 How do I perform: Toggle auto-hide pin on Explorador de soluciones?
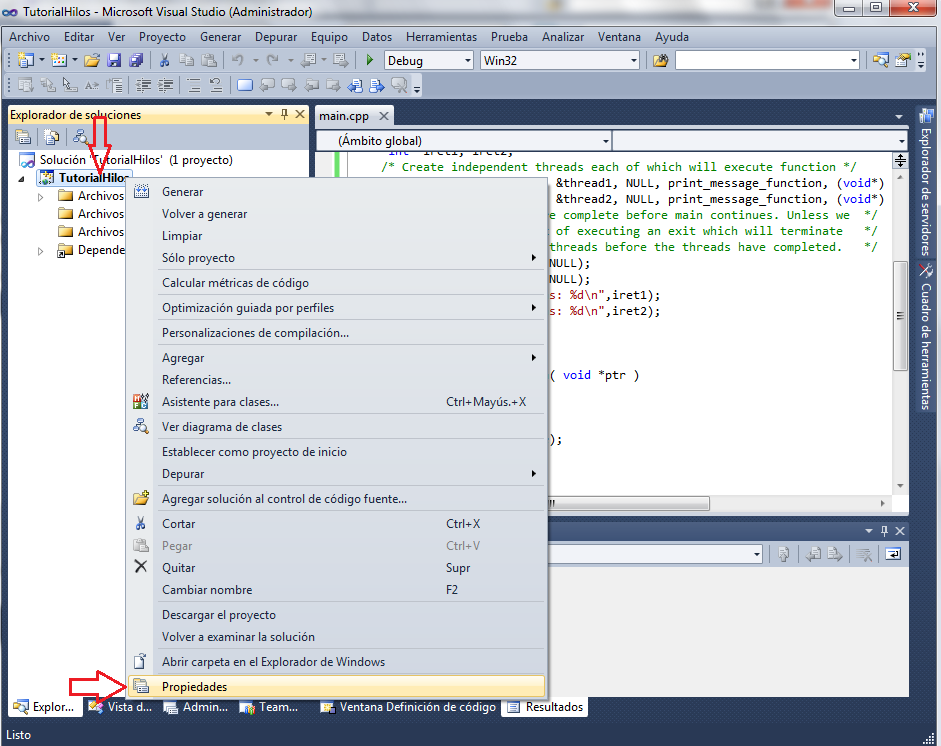click(285, 115)
